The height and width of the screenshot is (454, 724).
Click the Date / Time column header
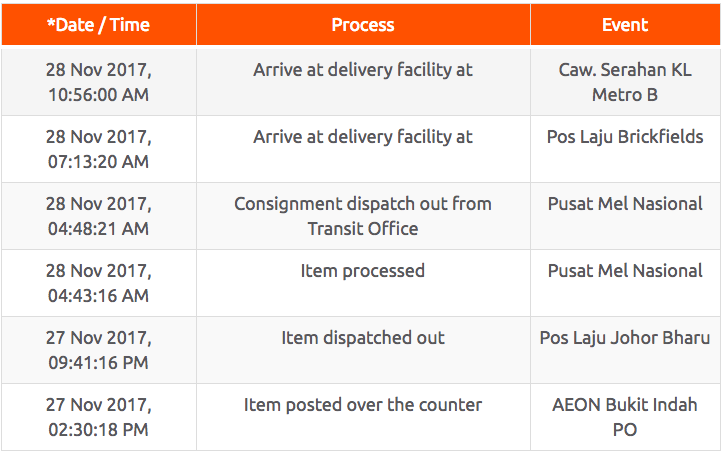tap(99, 25)
